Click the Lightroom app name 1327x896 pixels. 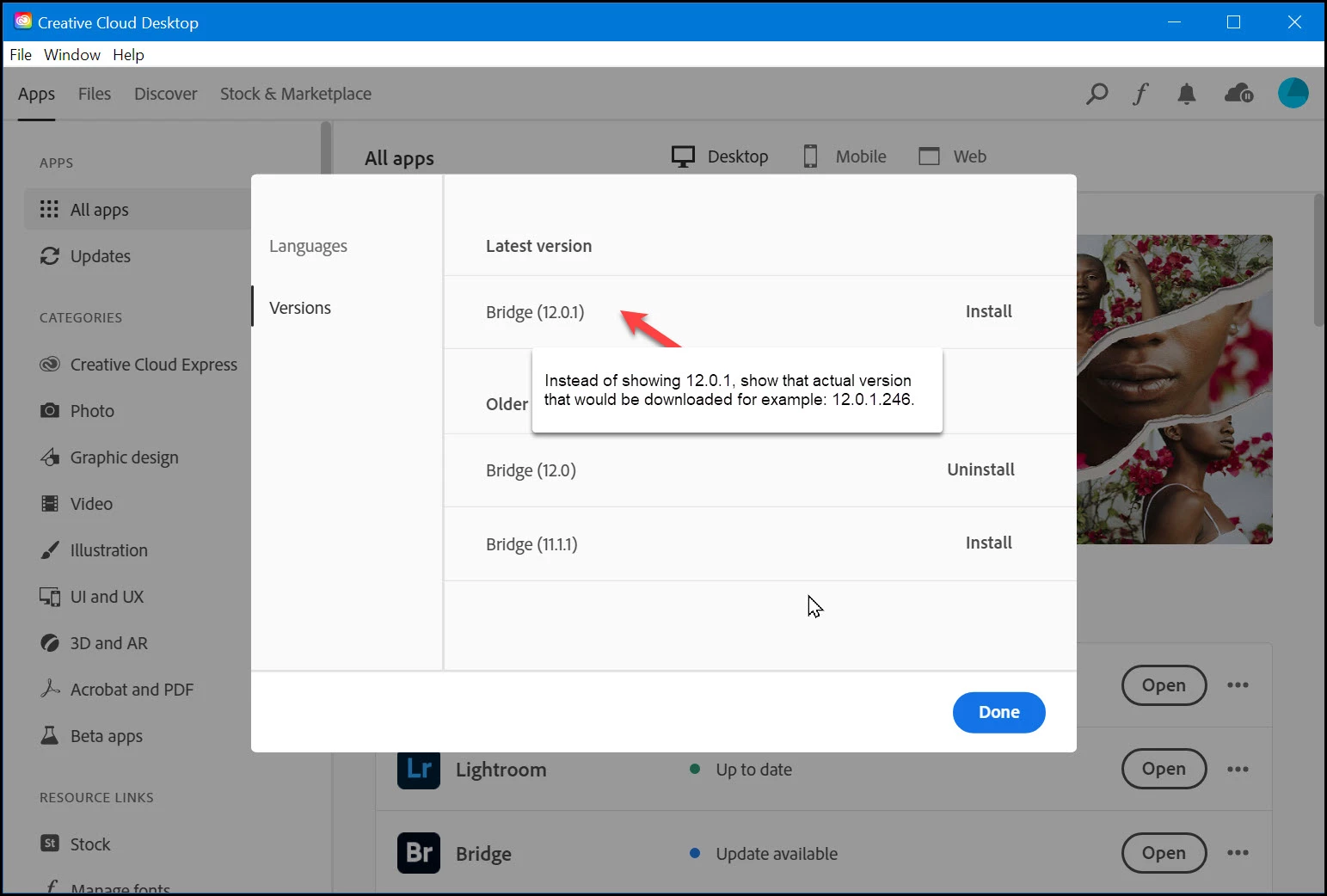[x=501, y=770]
